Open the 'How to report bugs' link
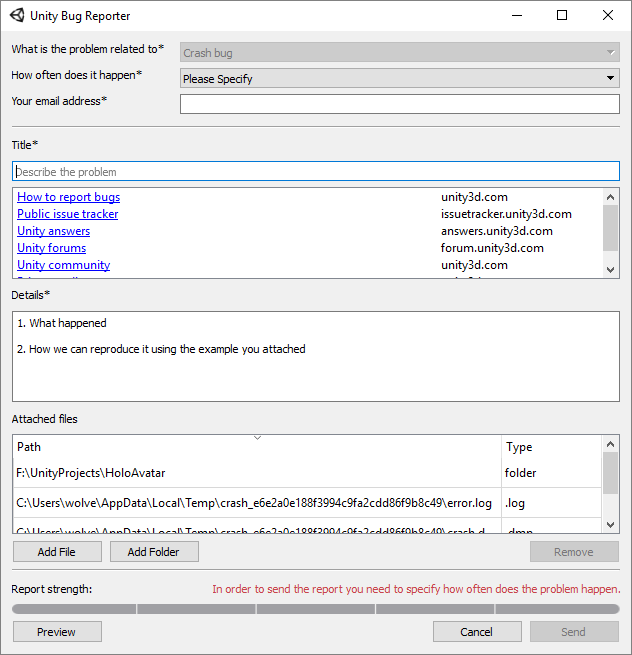 pyautogui.click(x=69, y=197)
